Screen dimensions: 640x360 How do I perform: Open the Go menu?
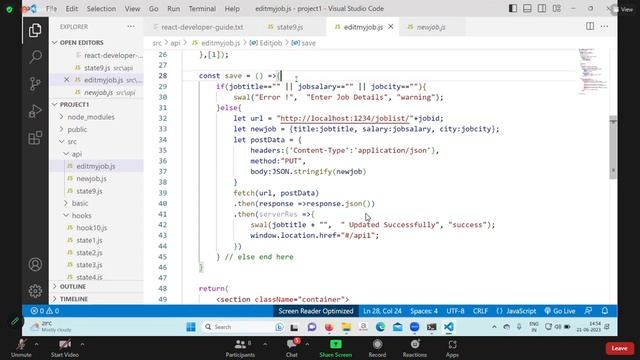153,9
